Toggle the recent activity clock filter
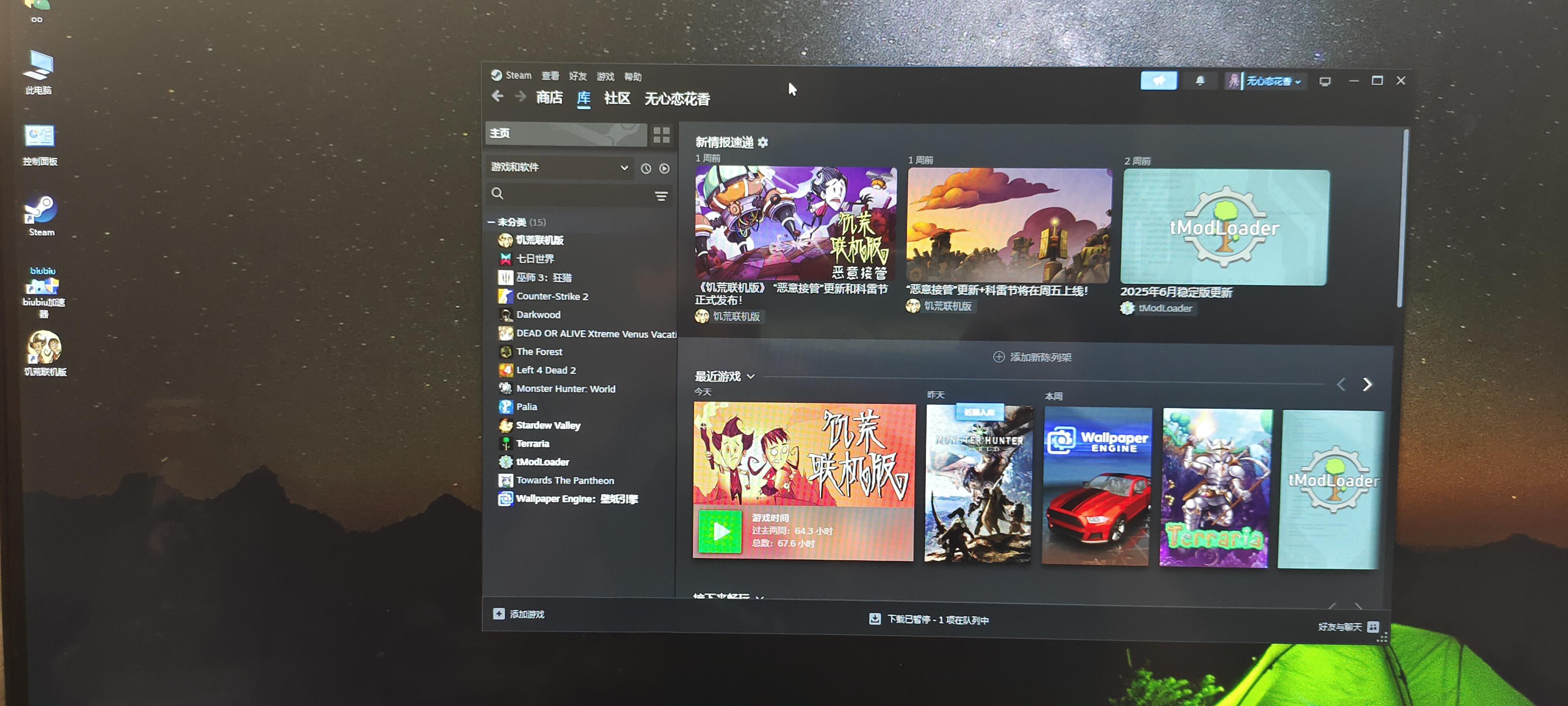The image size is (1568, 706). [x=646, y=169]
